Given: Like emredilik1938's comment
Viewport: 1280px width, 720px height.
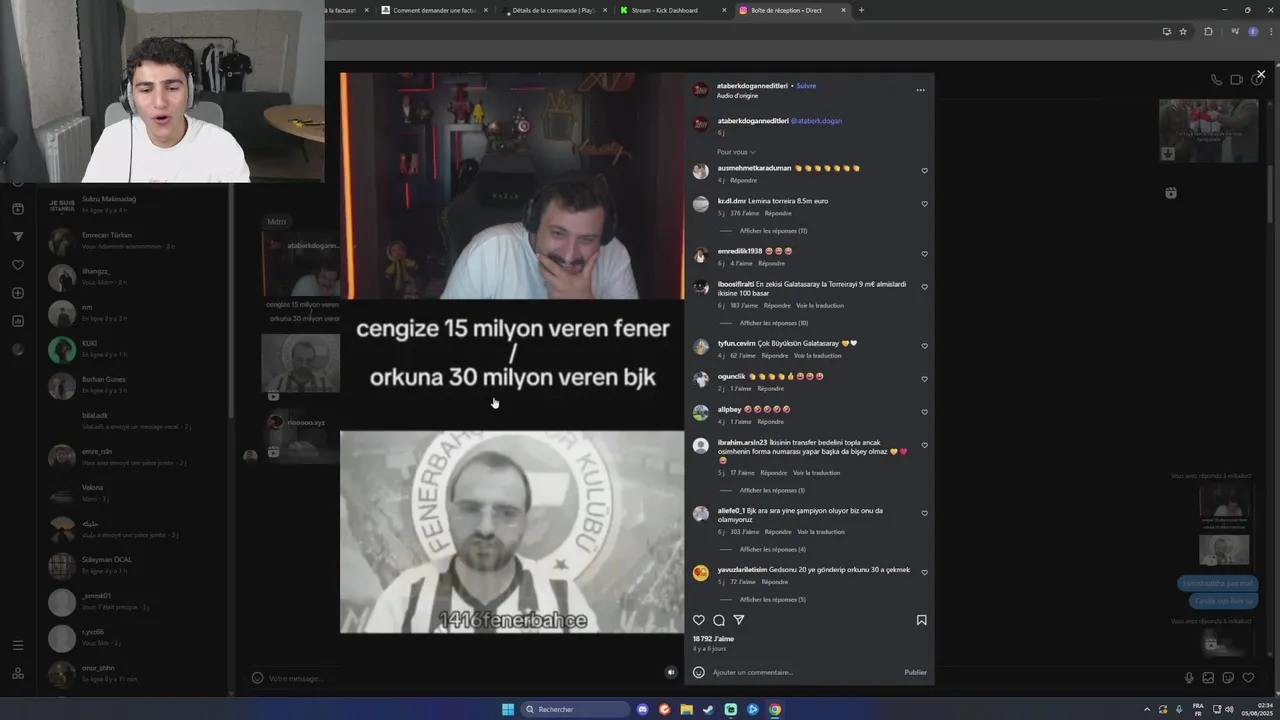Looking at the screenshot, I should (x=924, y=254).
